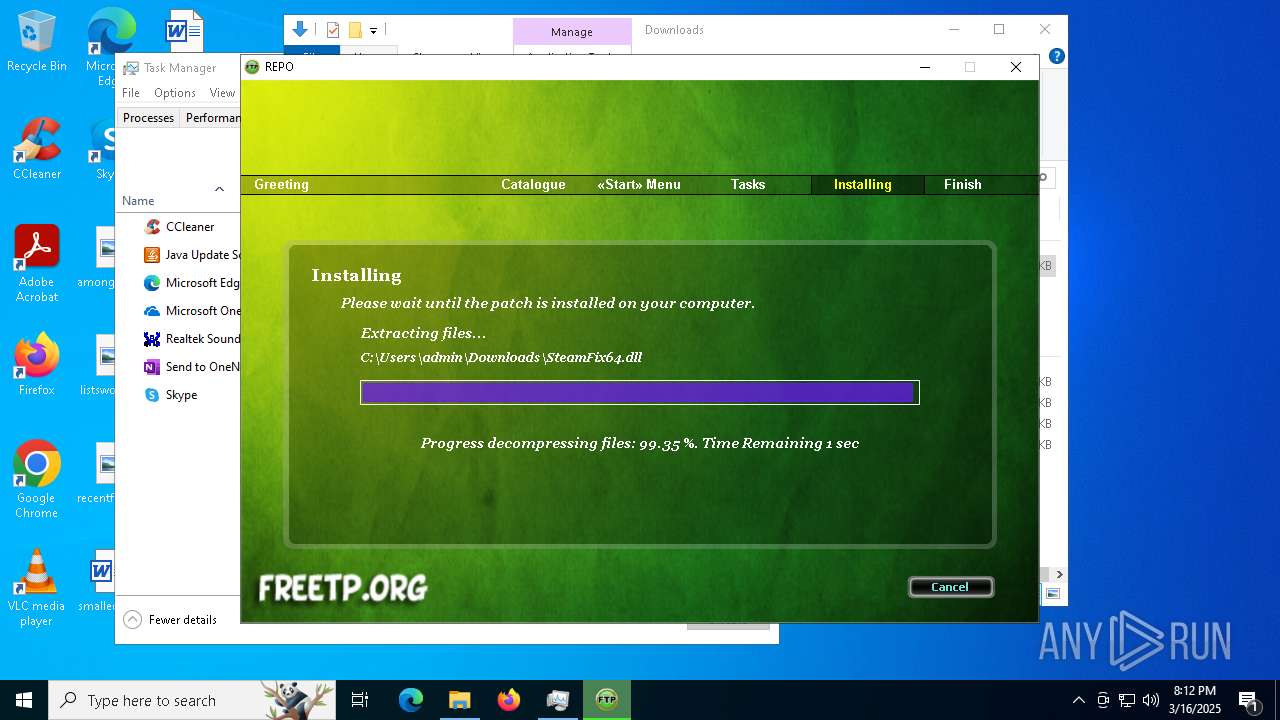Image resolution: width=1280 pixels, height=720 pixels.
Task: Open Microsoft Edge from taskbar
Action: (411, 700)
